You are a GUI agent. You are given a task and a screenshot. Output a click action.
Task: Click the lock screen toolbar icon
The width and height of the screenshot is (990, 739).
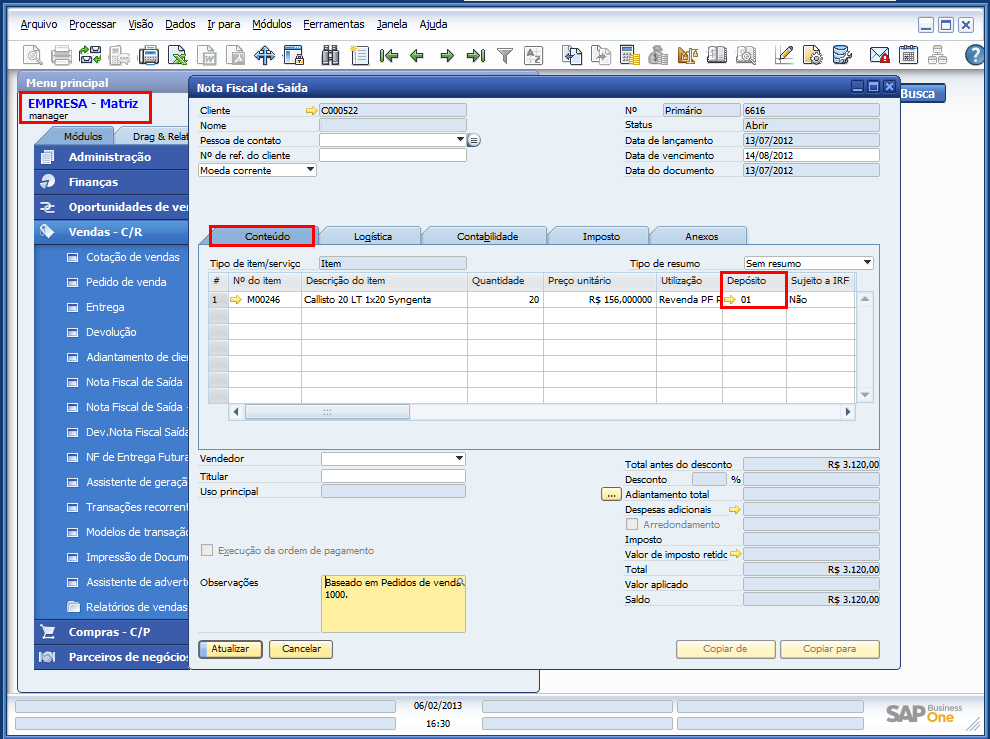pos(294,56)
